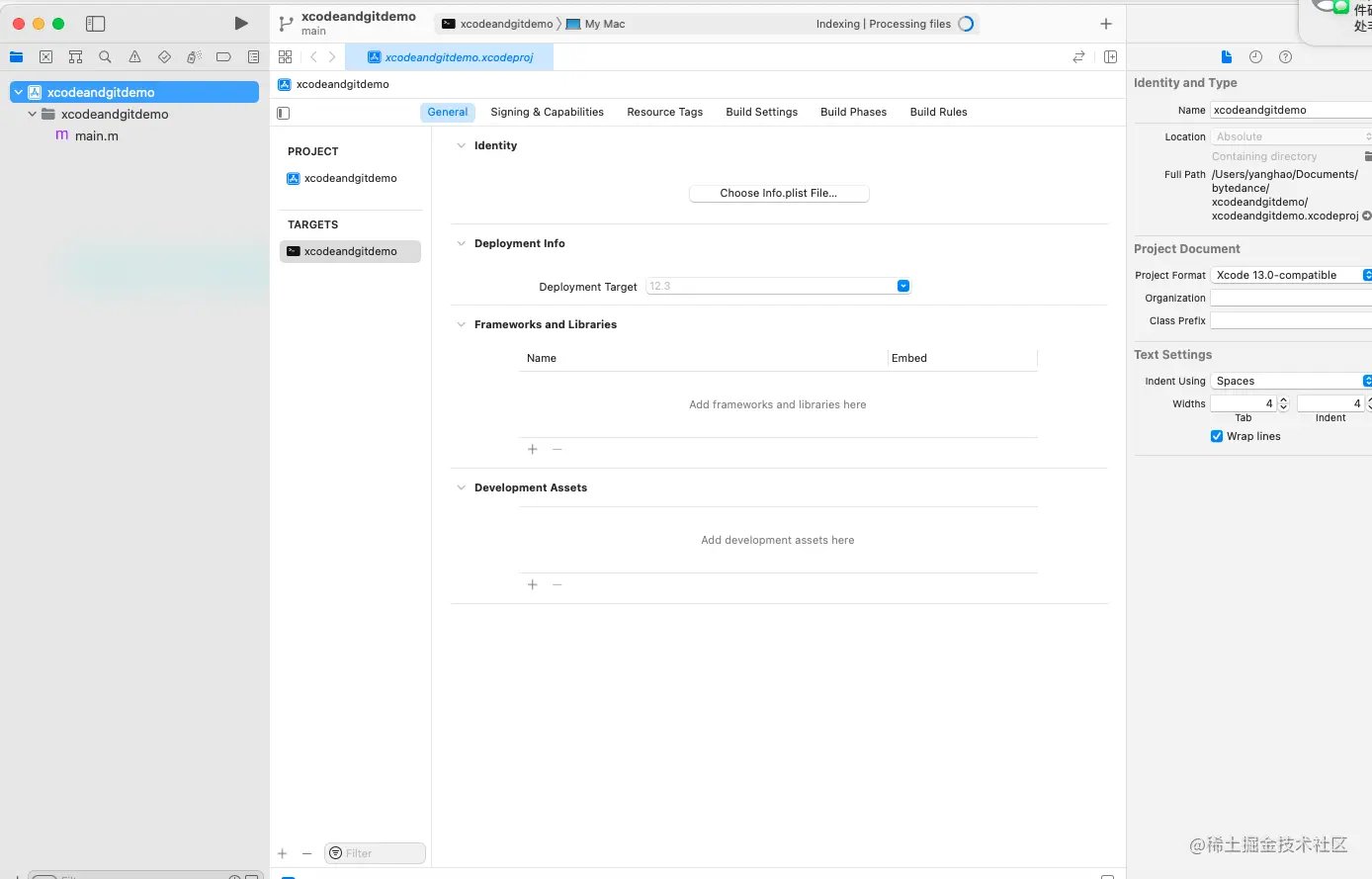Show the History inspector clock icon
1372x879 pixels.
pos(1255,57)
